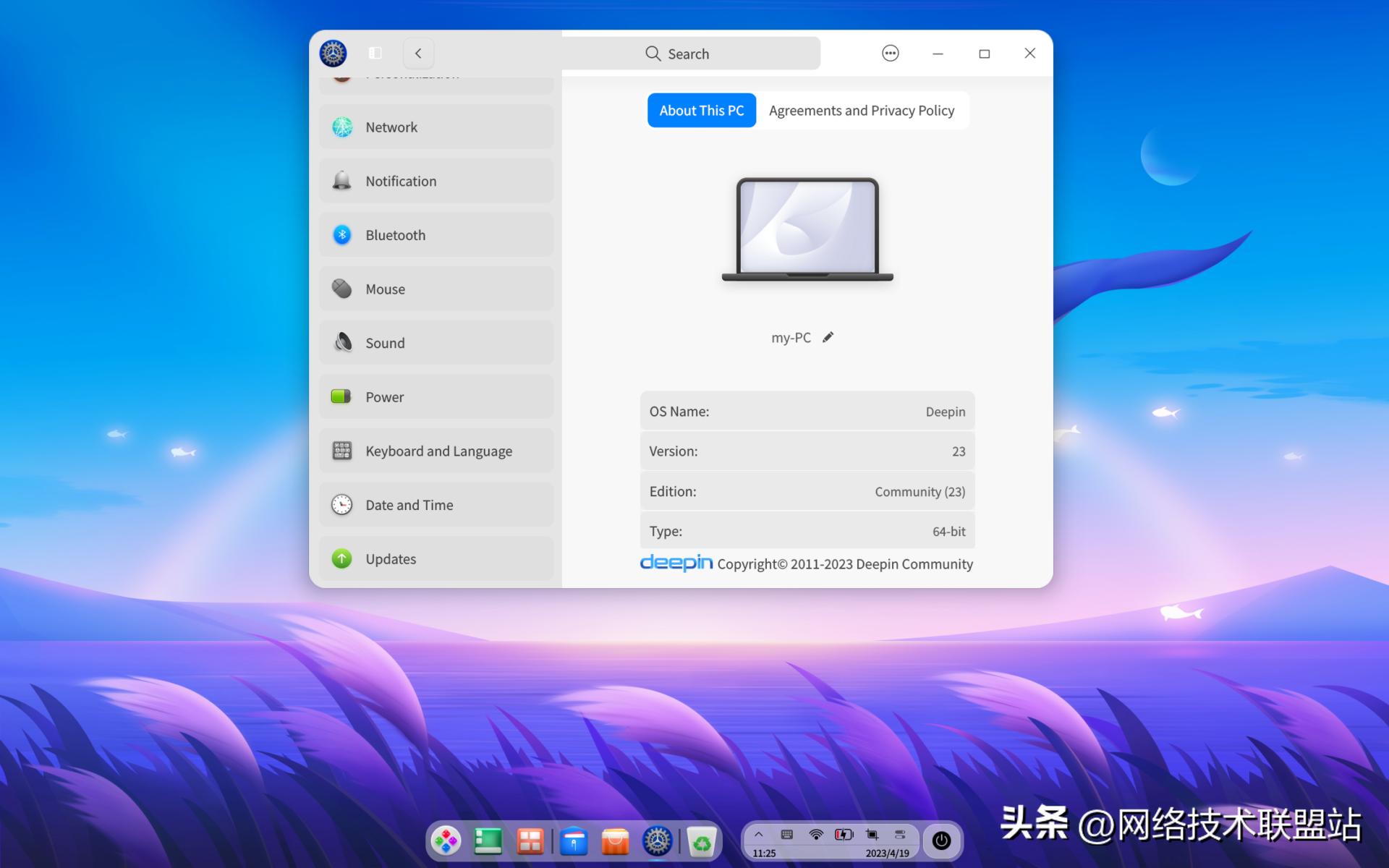Navigate back with the chevron button
Image resolution: width=1389 pixels, height=868 pixels.
(418, 53)
